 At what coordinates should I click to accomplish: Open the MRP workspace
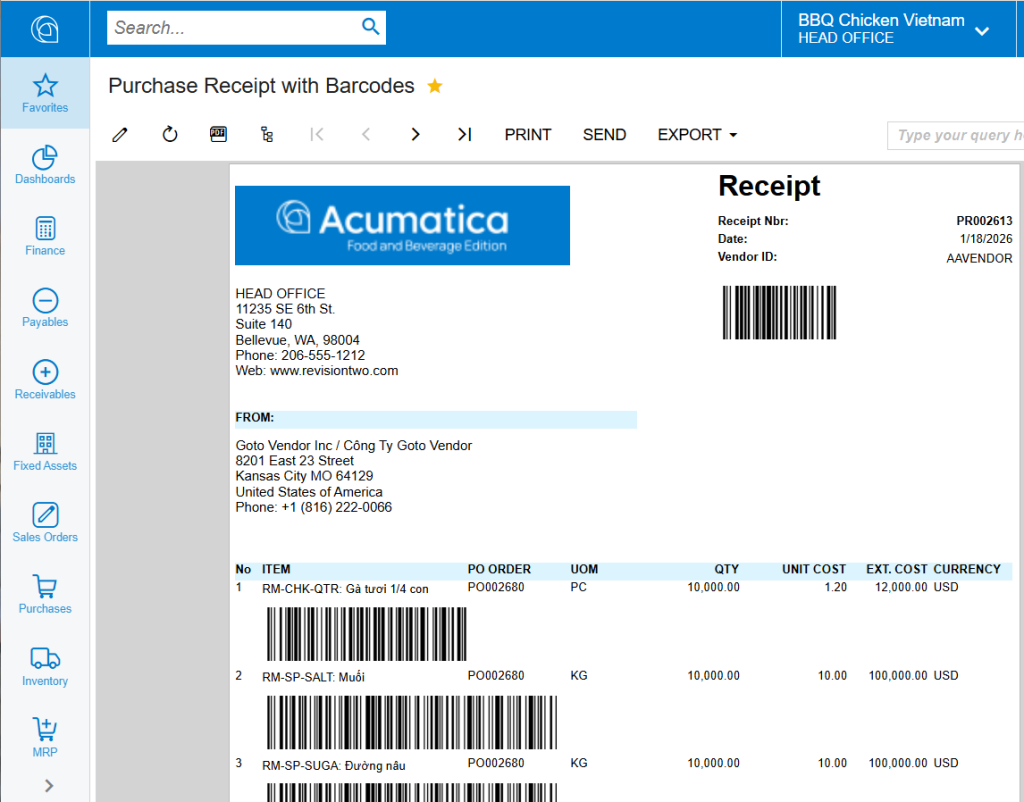44,737
